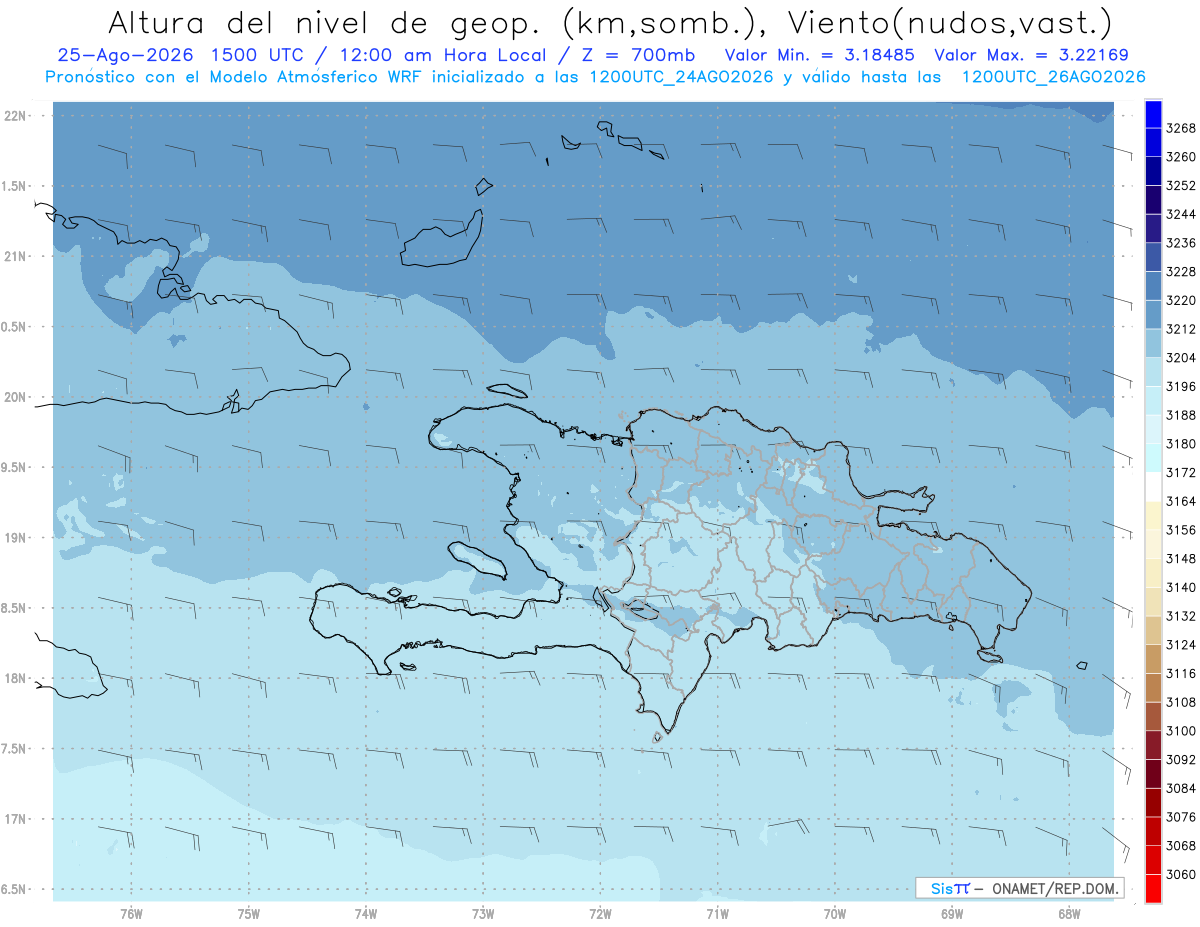The image size is (1200, 927).
Task: Click the 22N latitude label
Action: click(x=17, y=115)
